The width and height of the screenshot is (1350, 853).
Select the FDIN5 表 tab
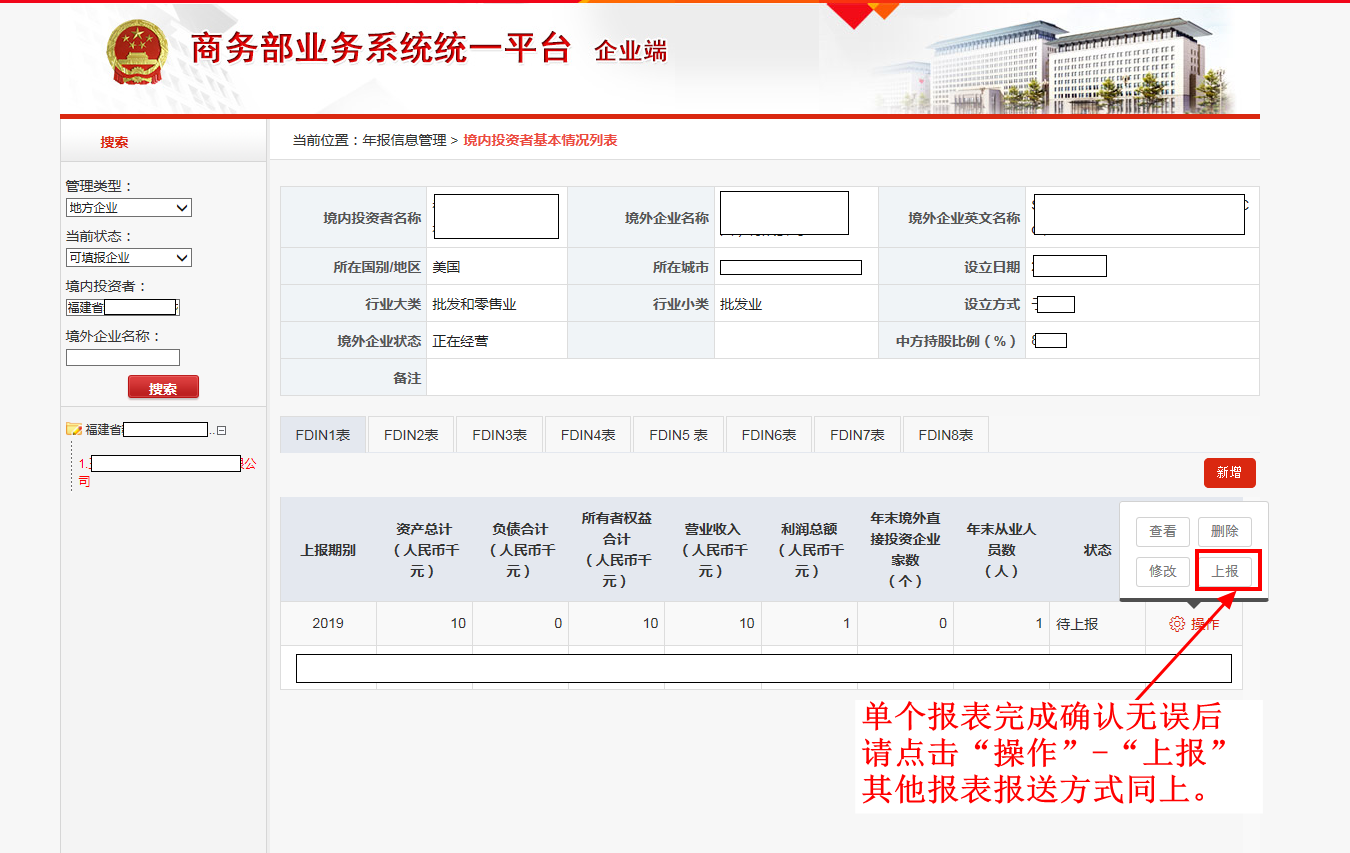pyautogui.click(x=678, y=435)
